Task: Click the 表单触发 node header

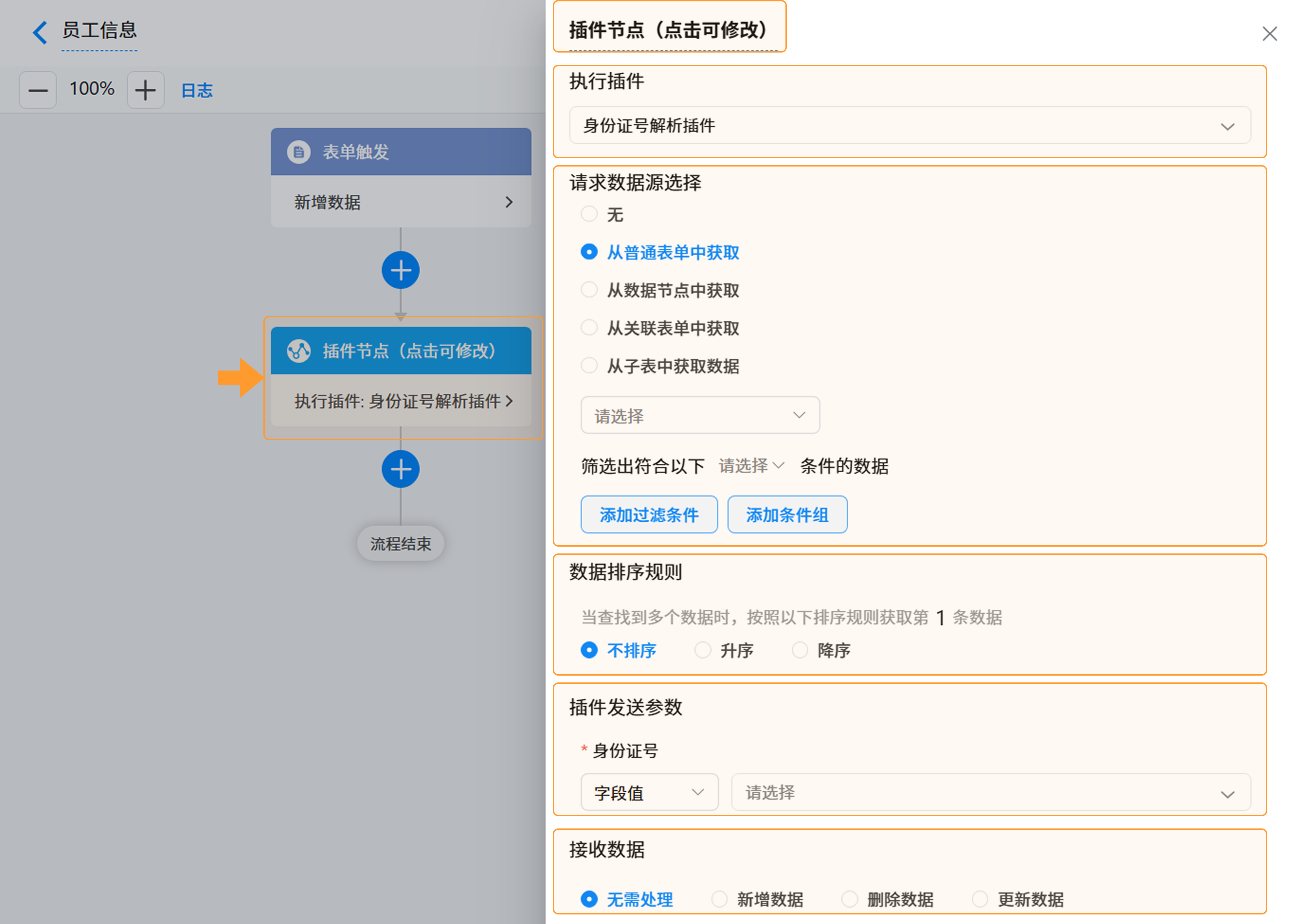Action: tap(401, 152)
